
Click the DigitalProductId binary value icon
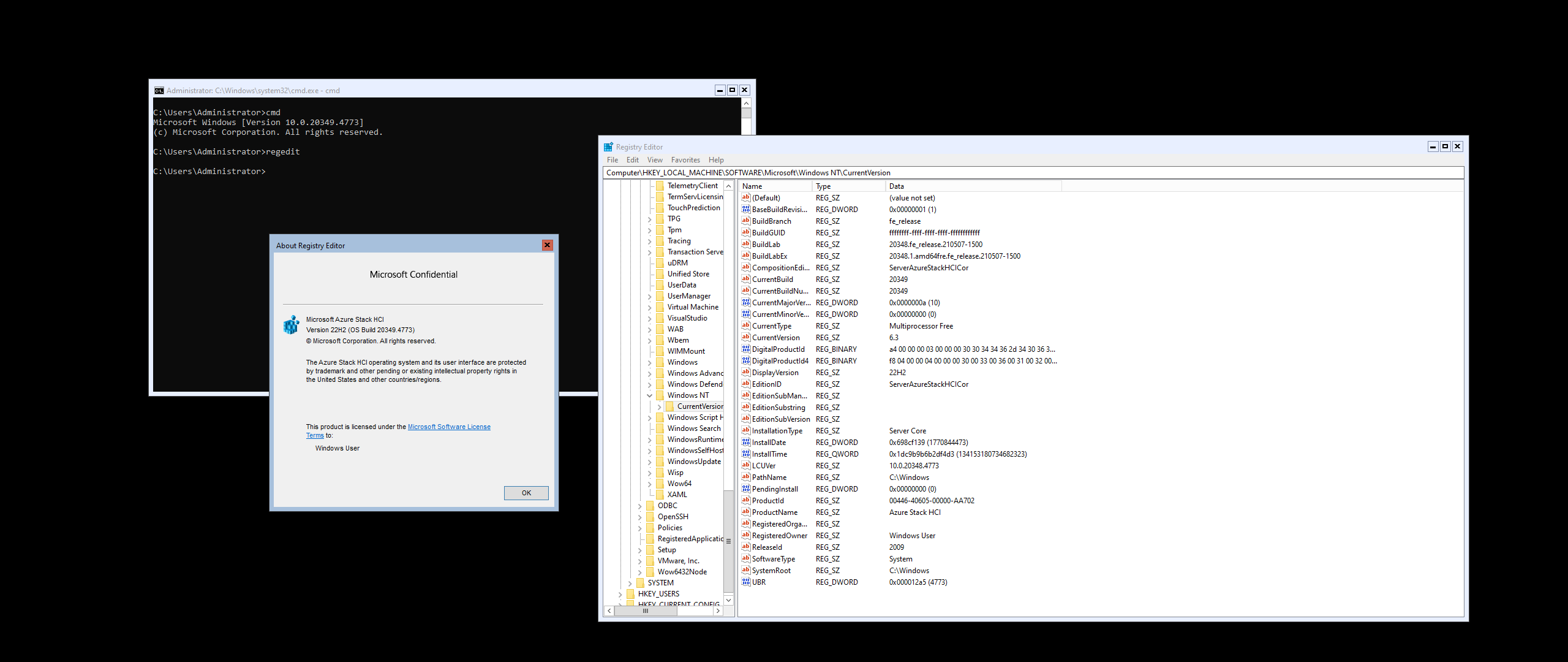[745, 349]
